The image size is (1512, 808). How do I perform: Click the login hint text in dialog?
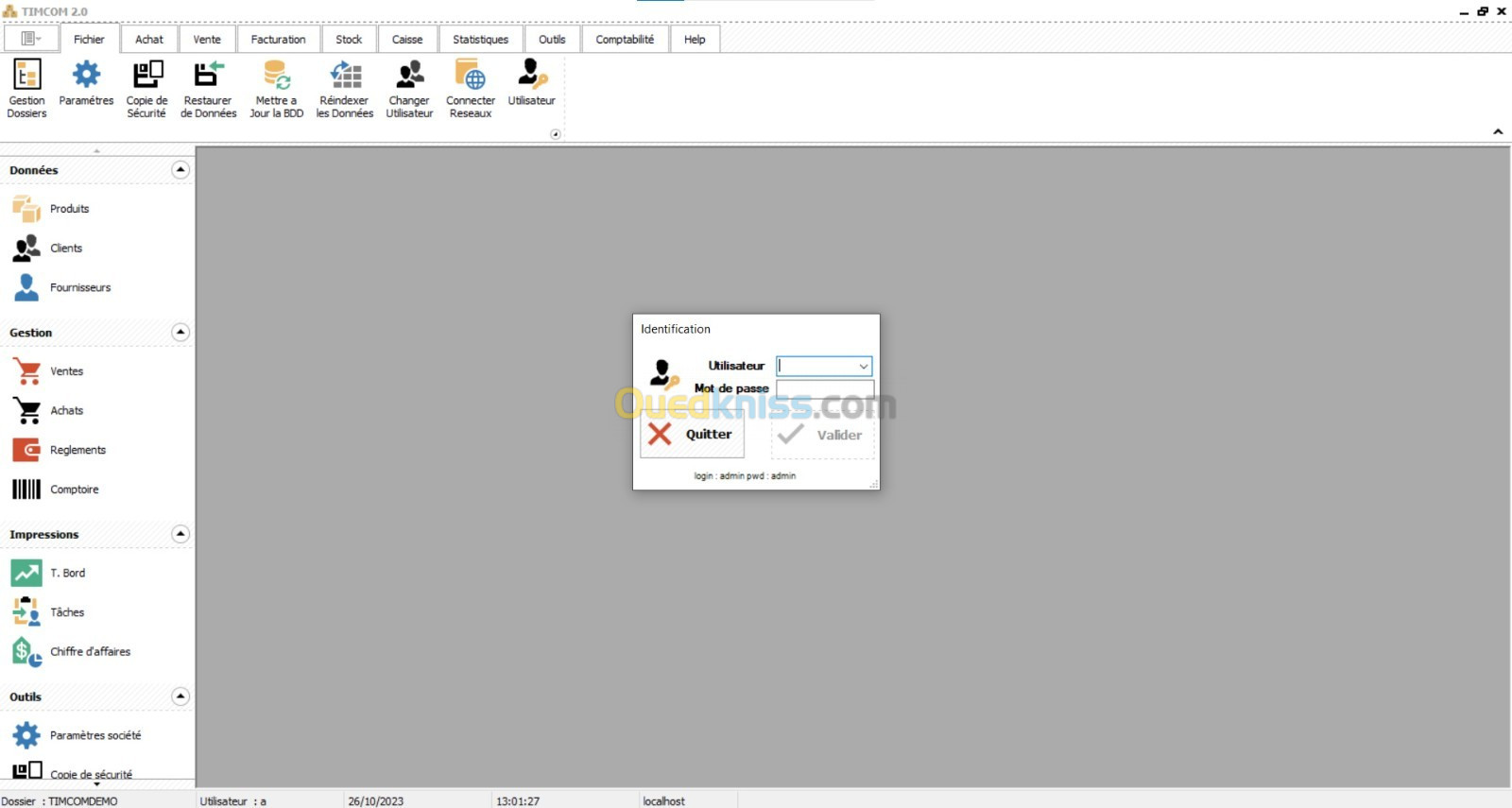tap(745, 476)
